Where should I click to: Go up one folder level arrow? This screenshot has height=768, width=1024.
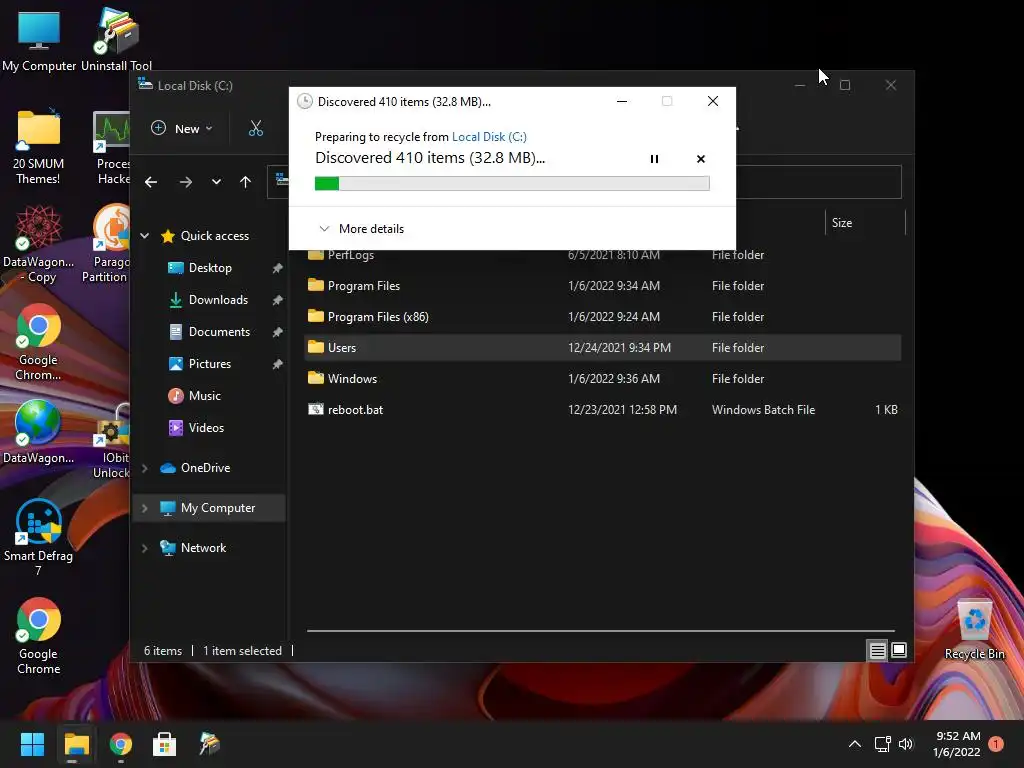pos(246,182)
